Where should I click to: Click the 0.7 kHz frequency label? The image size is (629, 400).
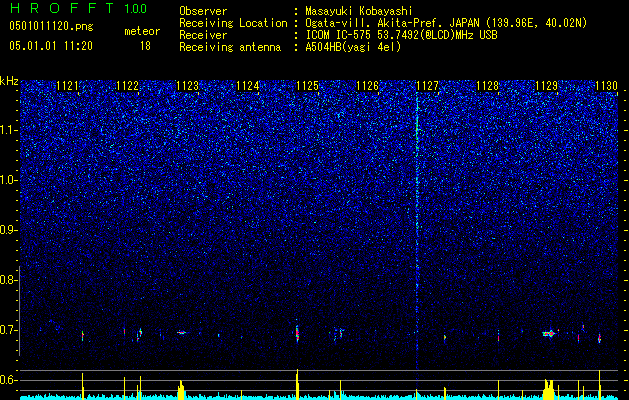point(8,330)
